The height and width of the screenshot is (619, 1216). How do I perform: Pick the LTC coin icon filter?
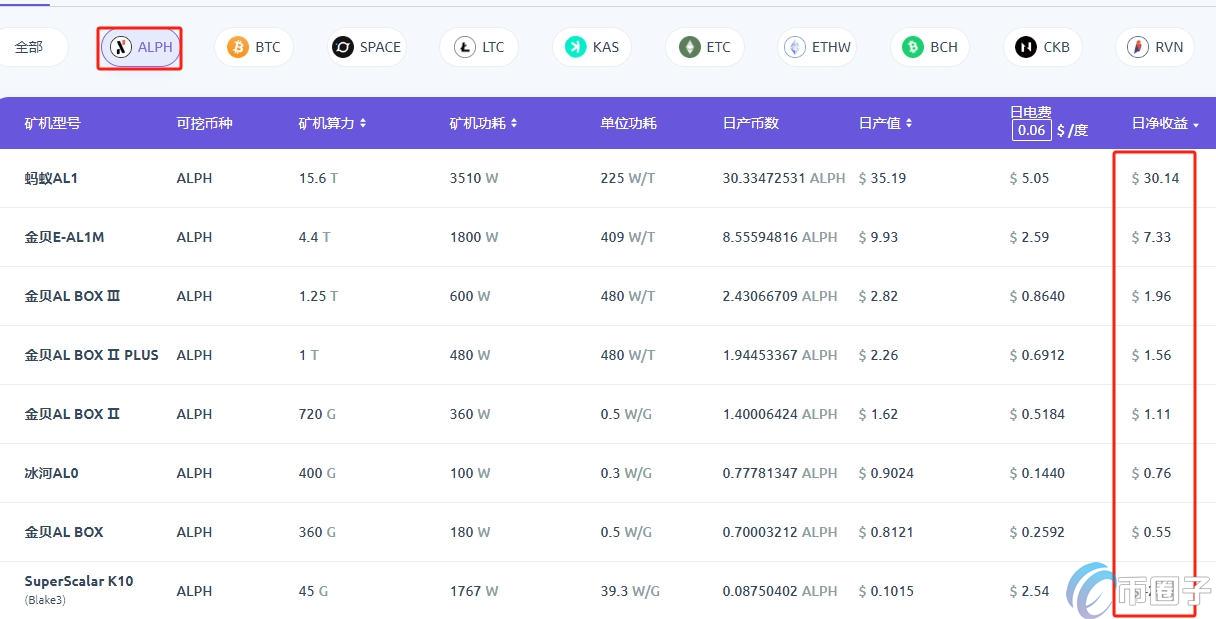coord(465,47)
